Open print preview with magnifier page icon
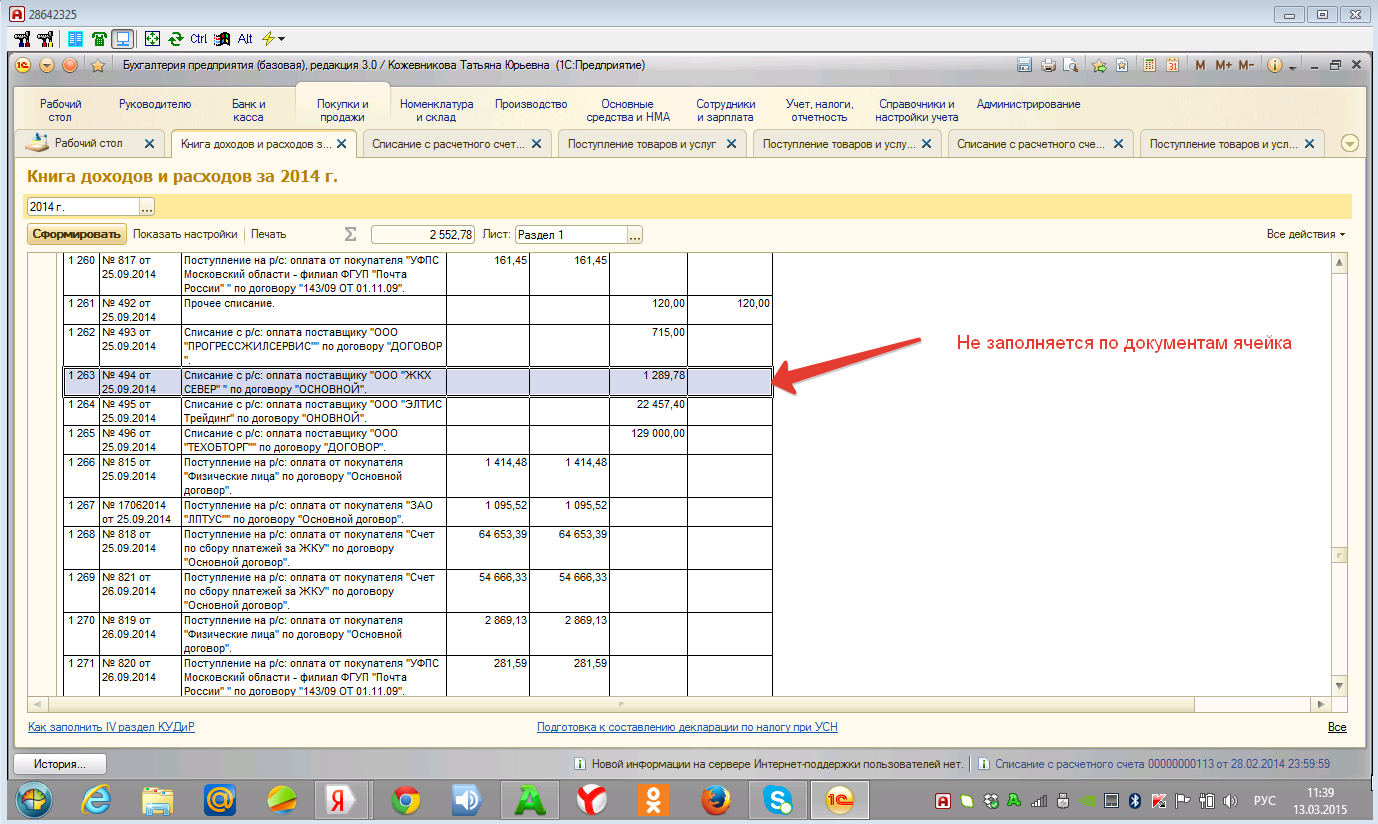 click(1070, 65)
